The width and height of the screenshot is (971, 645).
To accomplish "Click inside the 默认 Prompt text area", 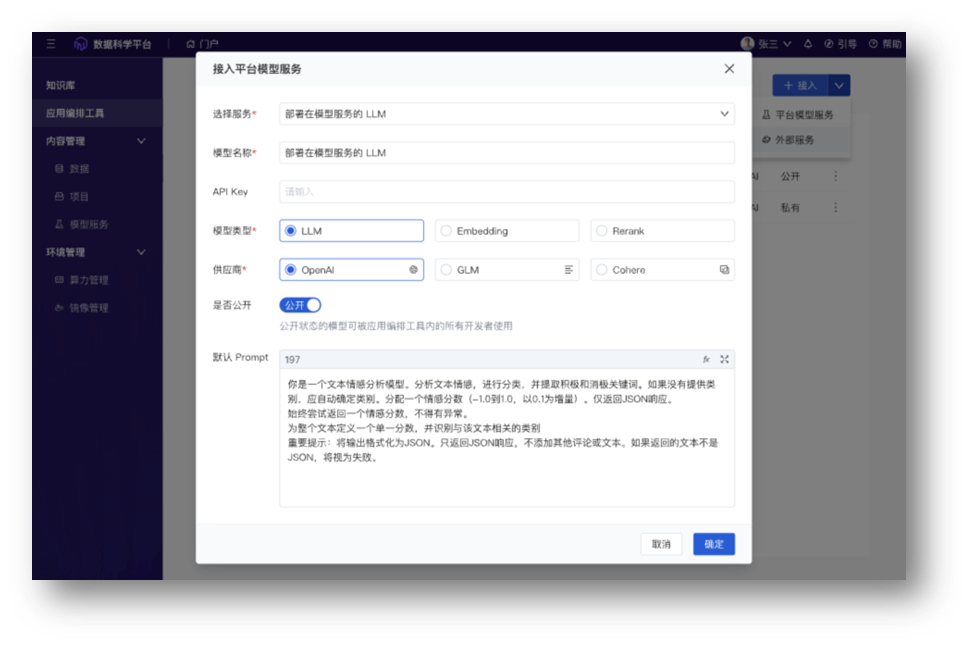I will click(507, 438).
